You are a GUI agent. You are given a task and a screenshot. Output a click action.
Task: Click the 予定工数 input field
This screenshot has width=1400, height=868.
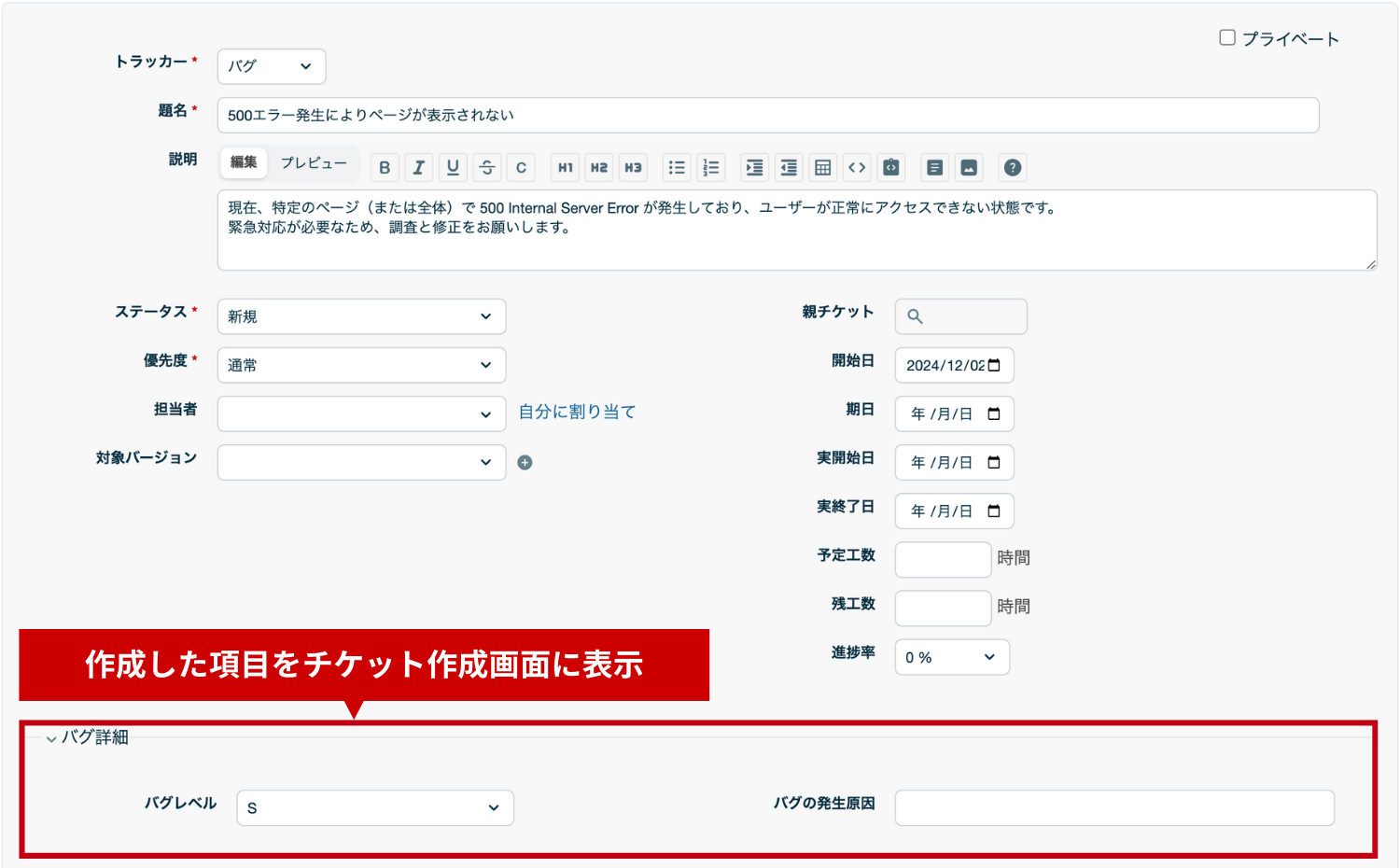click(943, 559)
